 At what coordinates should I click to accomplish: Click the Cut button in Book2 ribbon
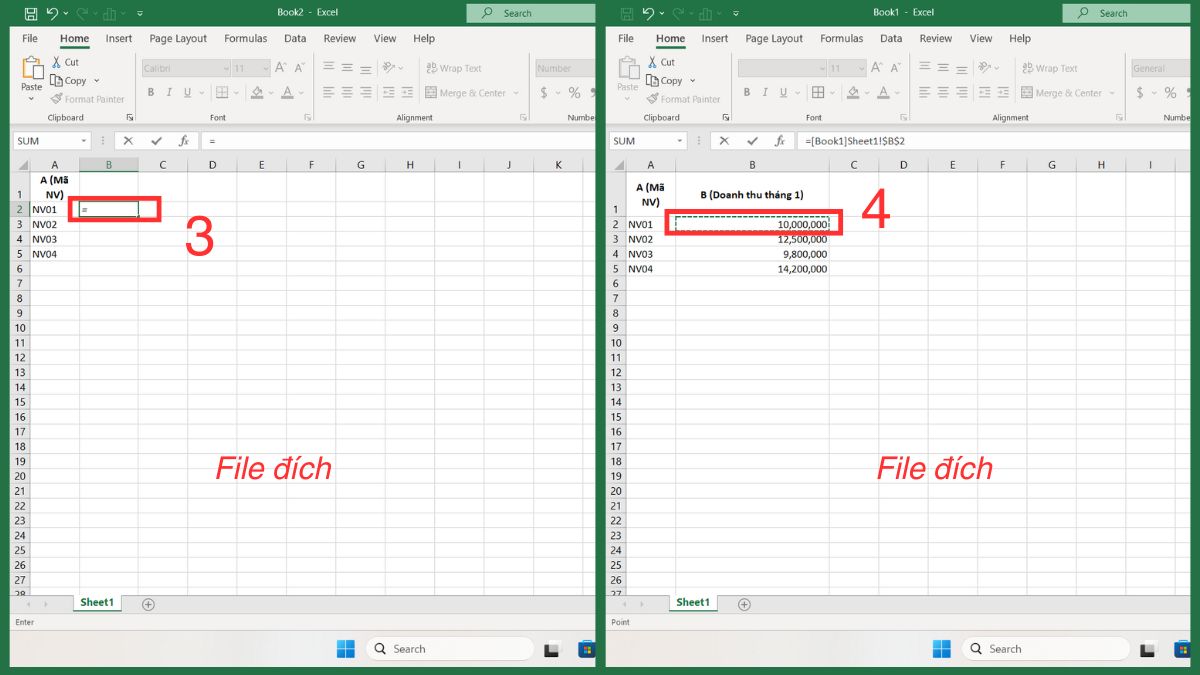[x=64, y=62]
